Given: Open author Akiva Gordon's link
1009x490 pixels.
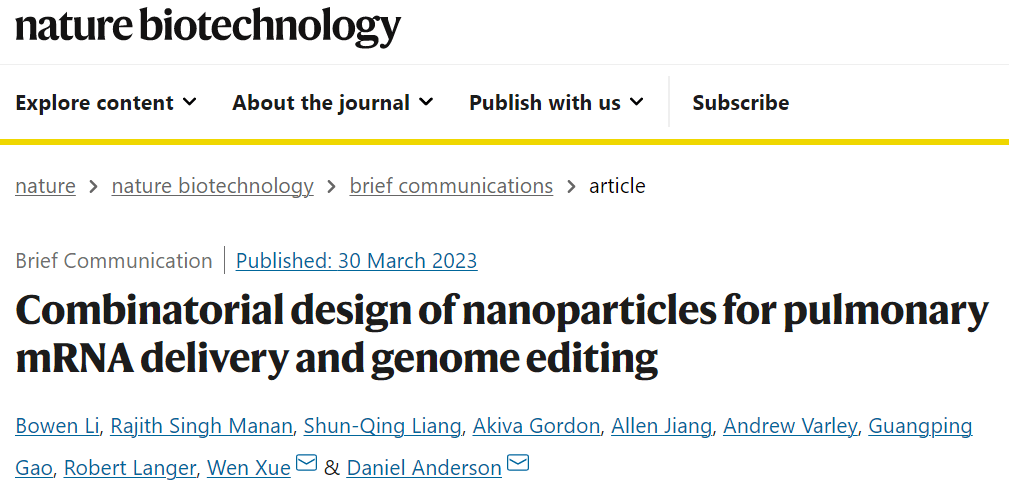Looking at the screenshot, I should (536, 427).
